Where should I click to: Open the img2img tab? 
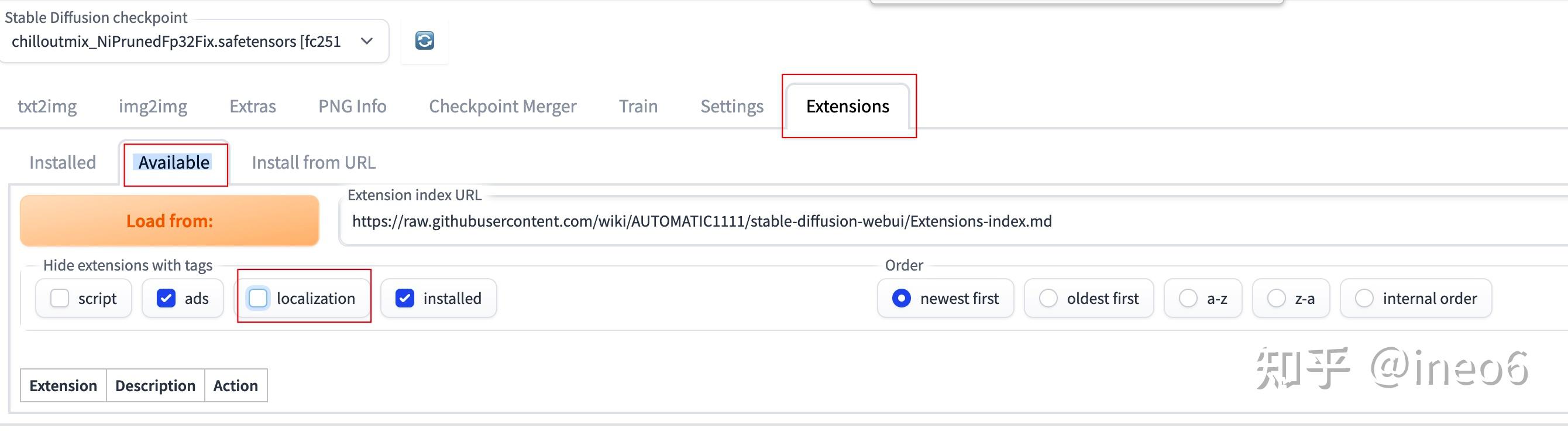pos(153,106)
